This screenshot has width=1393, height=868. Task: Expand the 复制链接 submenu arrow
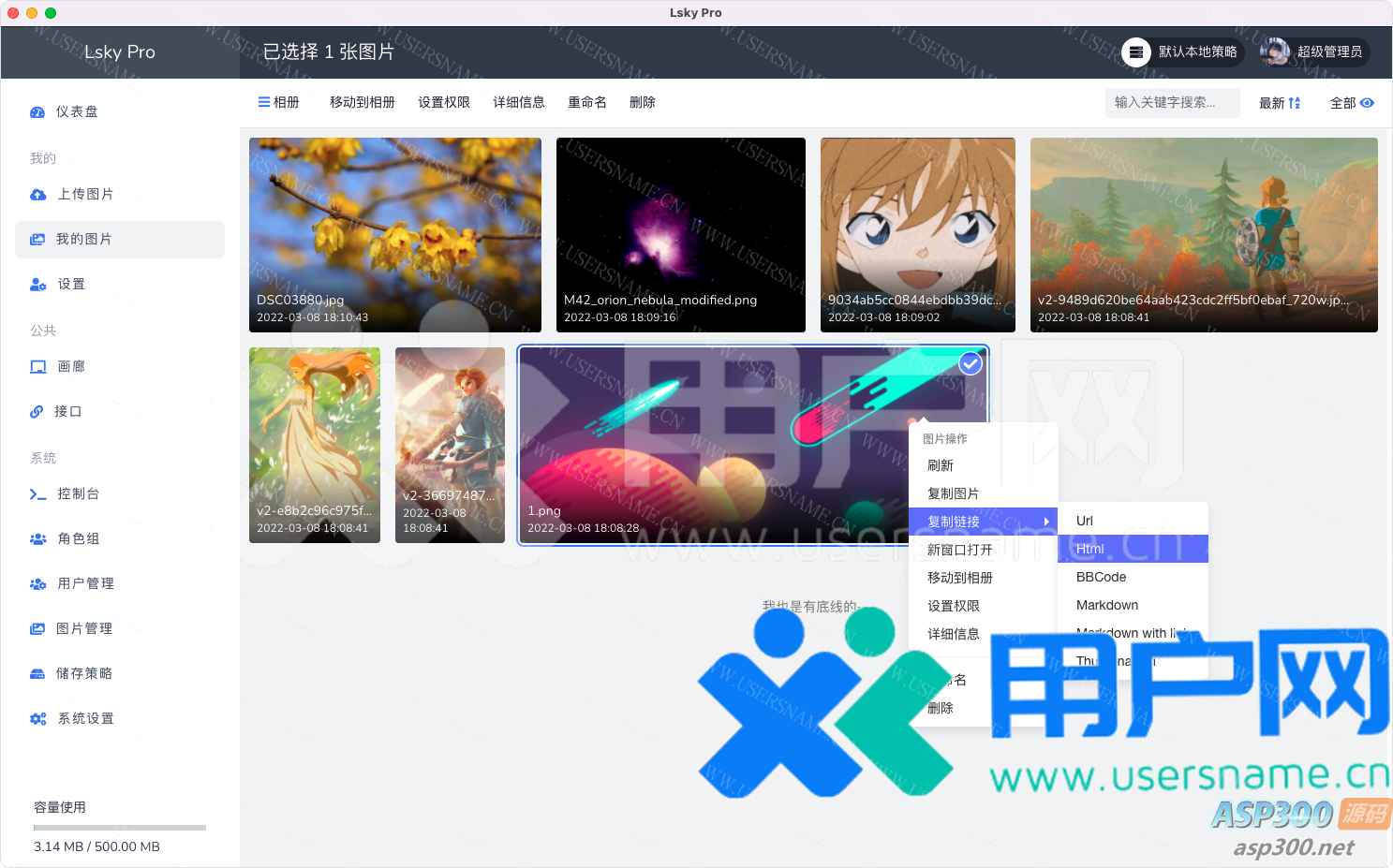[x=1046, y=522]
